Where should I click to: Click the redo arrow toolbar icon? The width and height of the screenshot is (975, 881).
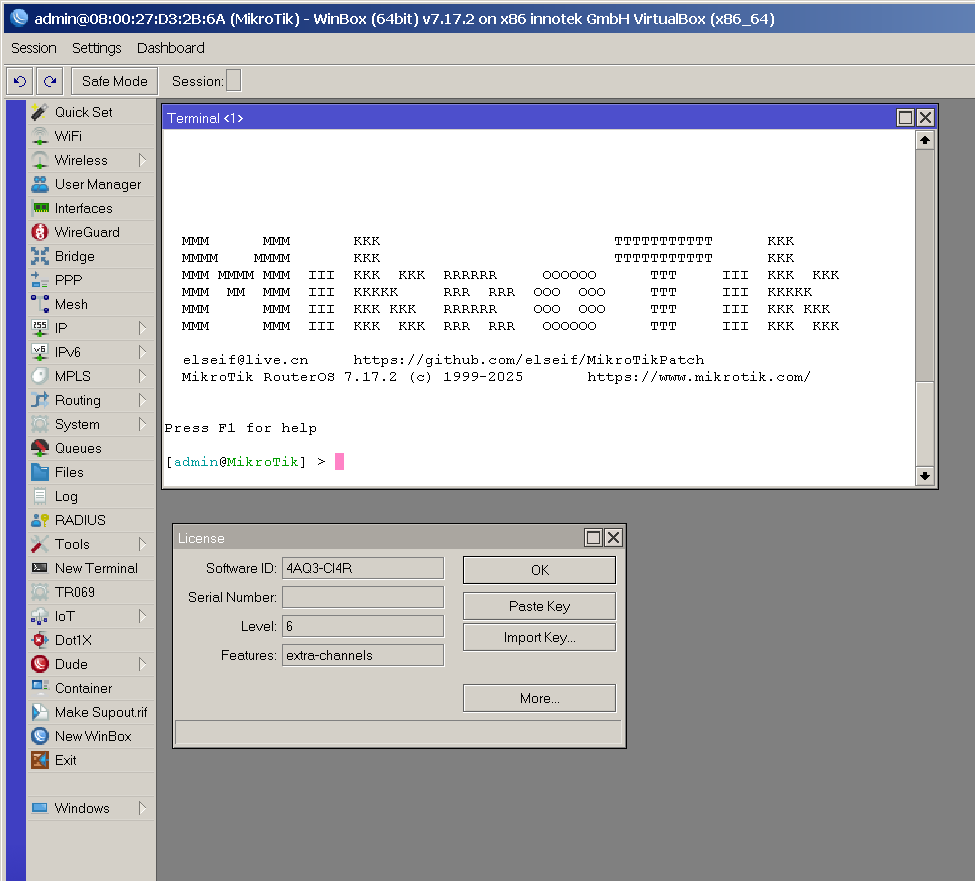click(50, 81)
